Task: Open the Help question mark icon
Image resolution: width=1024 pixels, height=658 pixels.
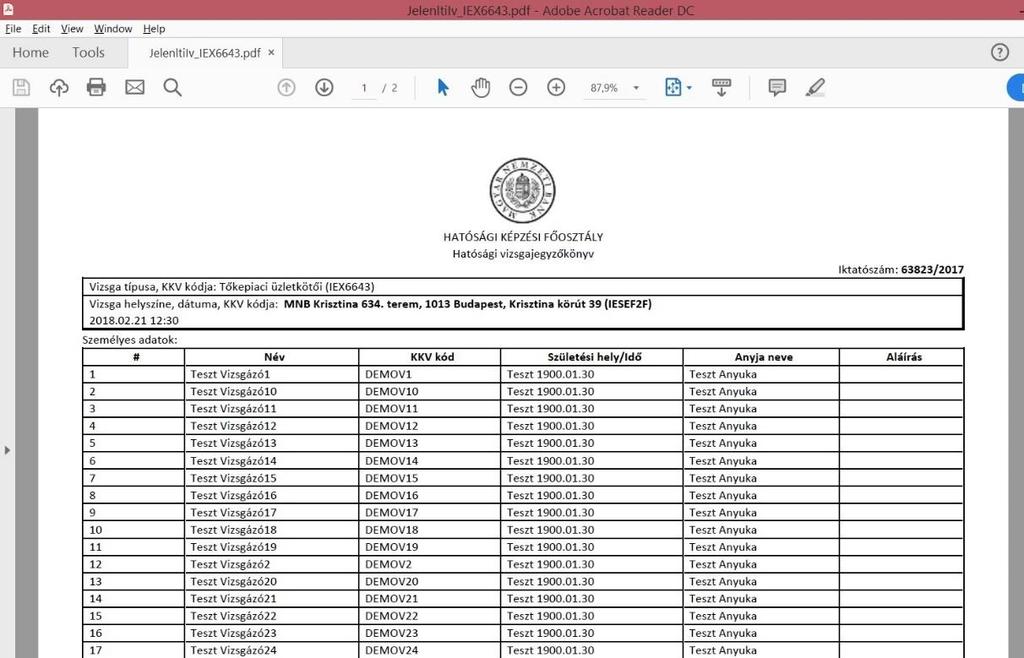Action: tap(1000, 53)
